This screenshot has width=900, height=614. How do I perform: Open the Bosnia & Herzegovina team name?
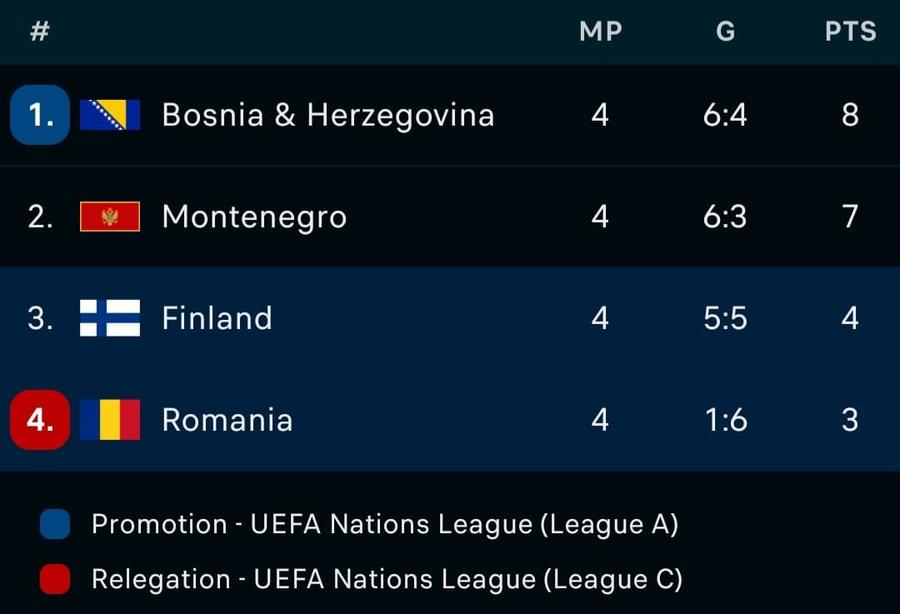pos(328,115)
